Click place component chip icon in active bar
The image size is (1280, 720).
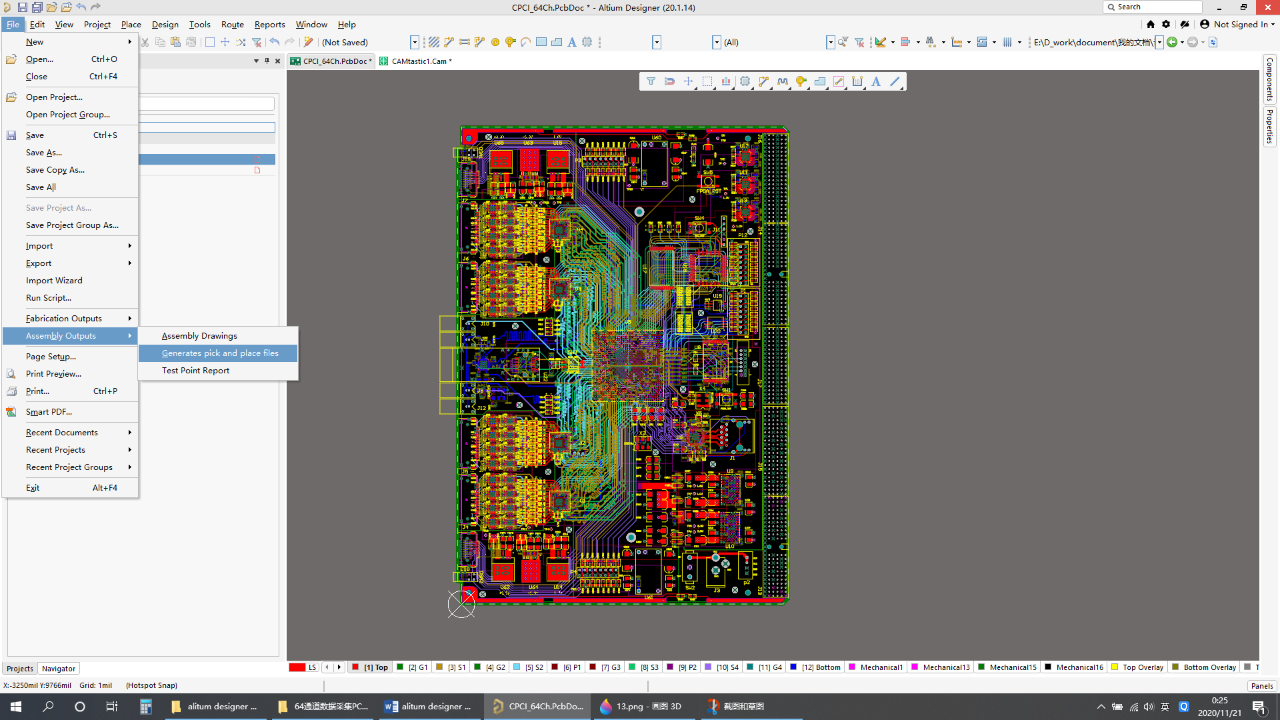pos(745,82)
